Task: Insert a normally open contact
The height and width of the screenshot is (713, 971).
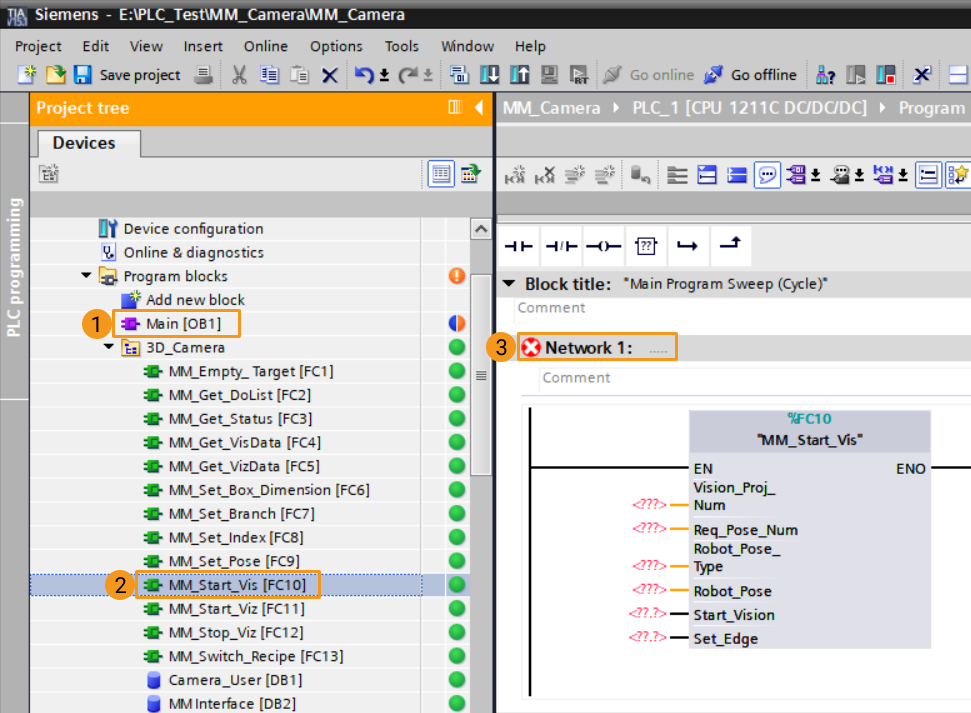Action: click(518, 245)
